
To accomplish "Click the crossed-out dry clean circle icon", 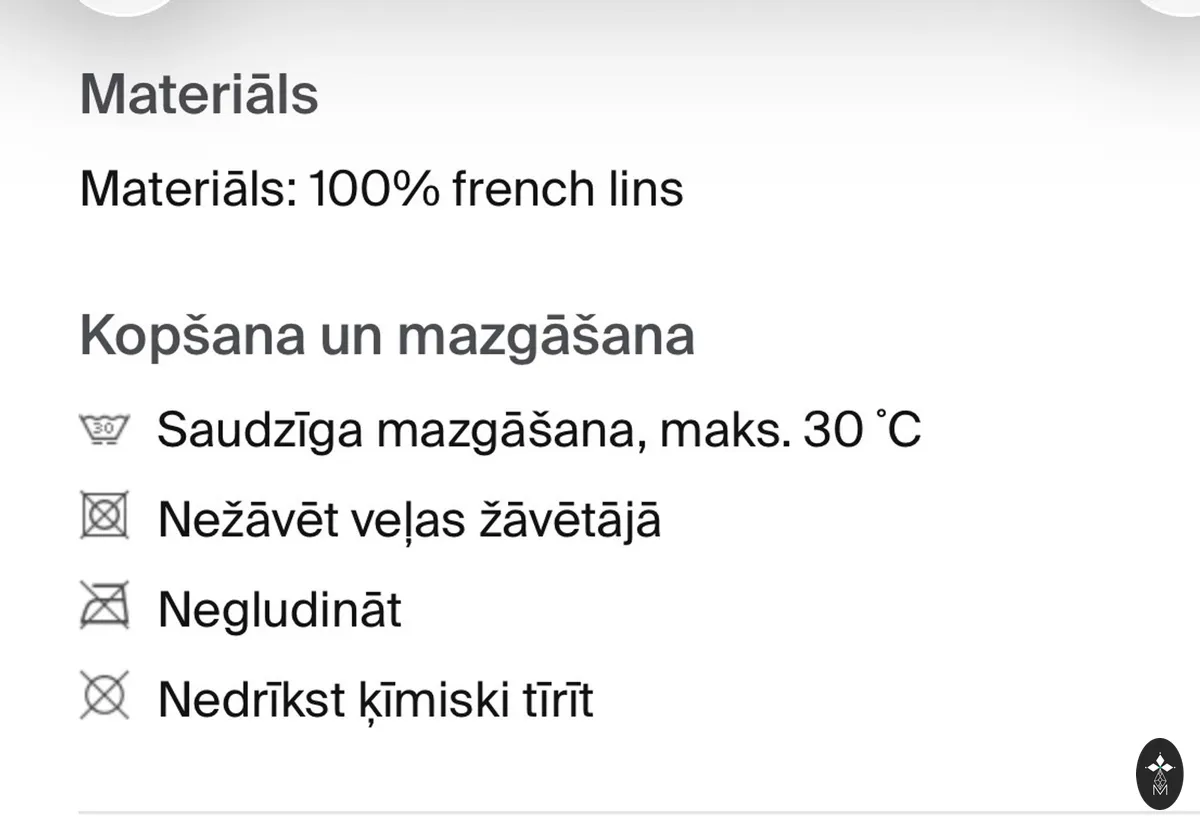I will (104, 696).
